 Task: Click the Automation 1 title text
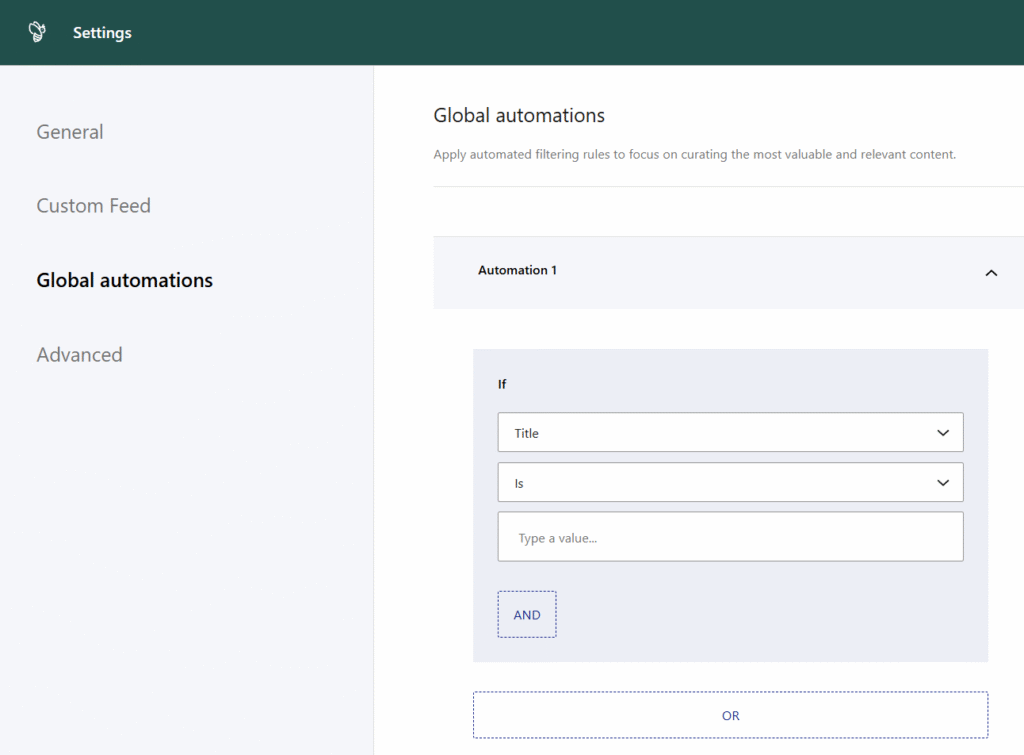(517, 270)
